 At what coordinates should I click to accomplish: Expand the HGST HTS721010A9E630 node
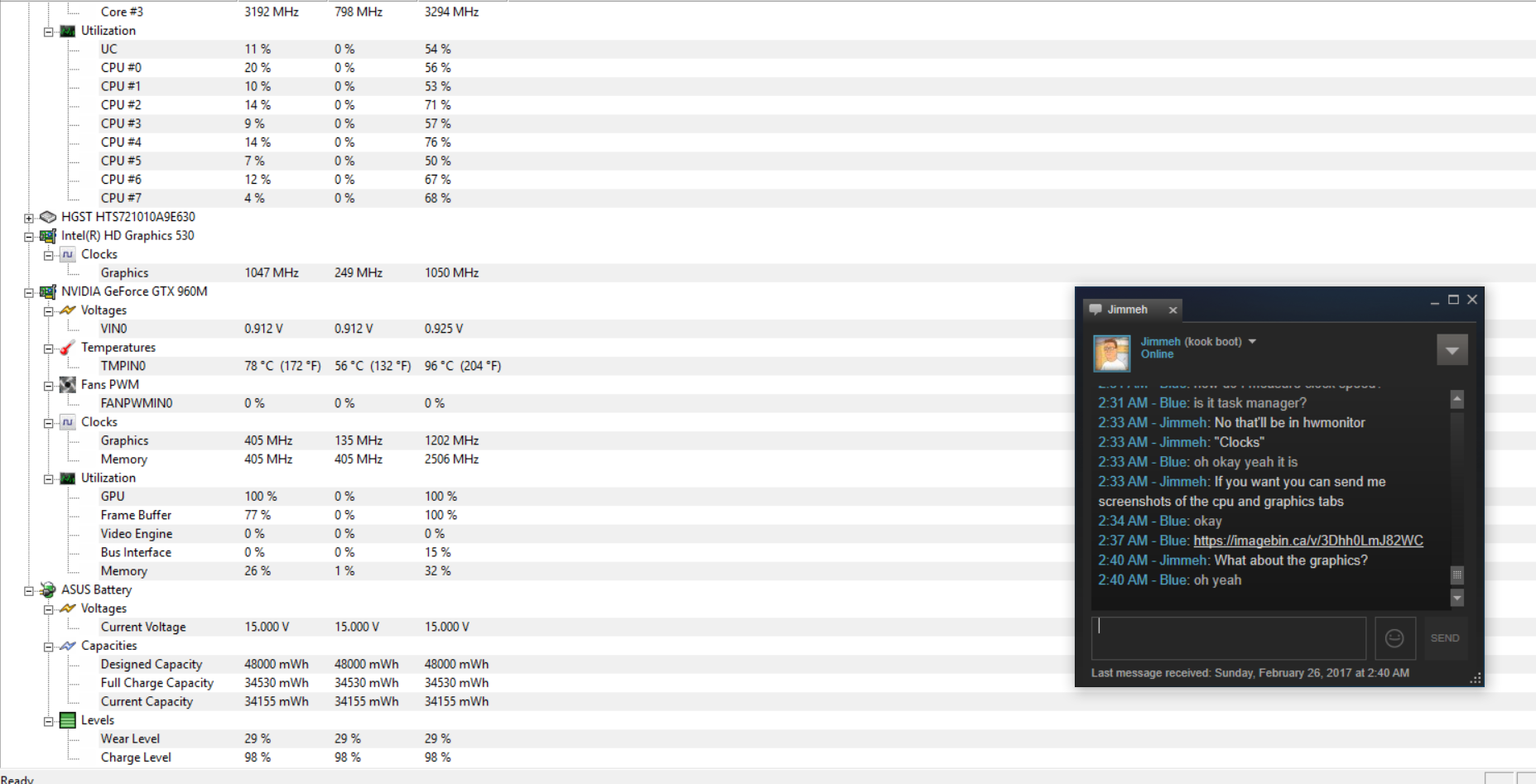point(29,218)
